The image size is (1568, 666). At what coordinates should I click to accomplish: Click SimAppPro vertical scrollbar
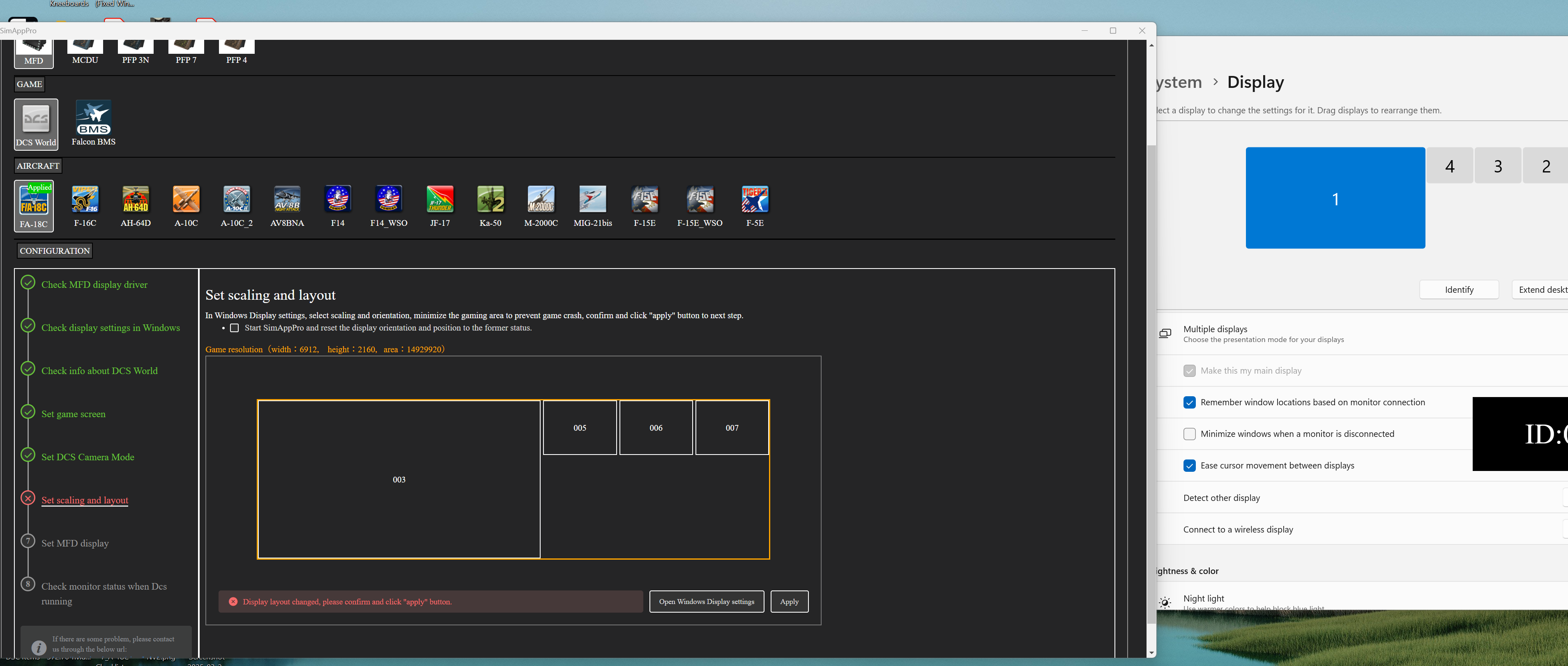coord(1151,384)
